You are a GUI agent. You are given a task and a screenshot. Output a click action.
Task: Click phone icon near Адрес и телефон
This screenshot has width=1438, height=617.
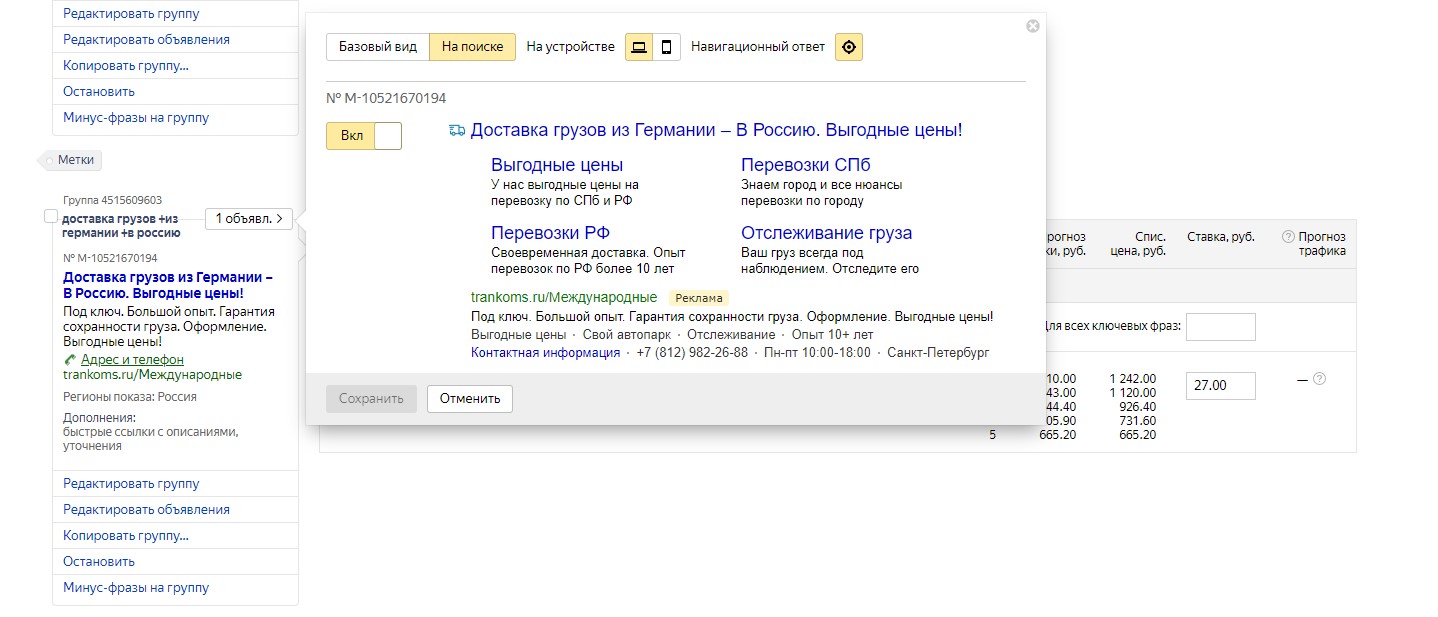(x=69, y=360)
